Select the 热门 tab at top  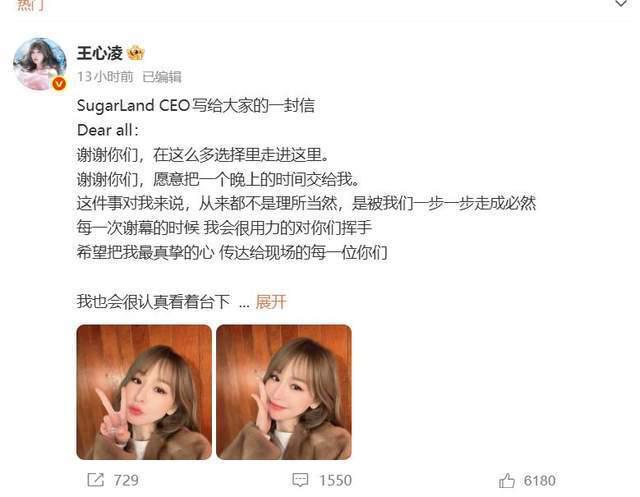[x=30, y=5]
